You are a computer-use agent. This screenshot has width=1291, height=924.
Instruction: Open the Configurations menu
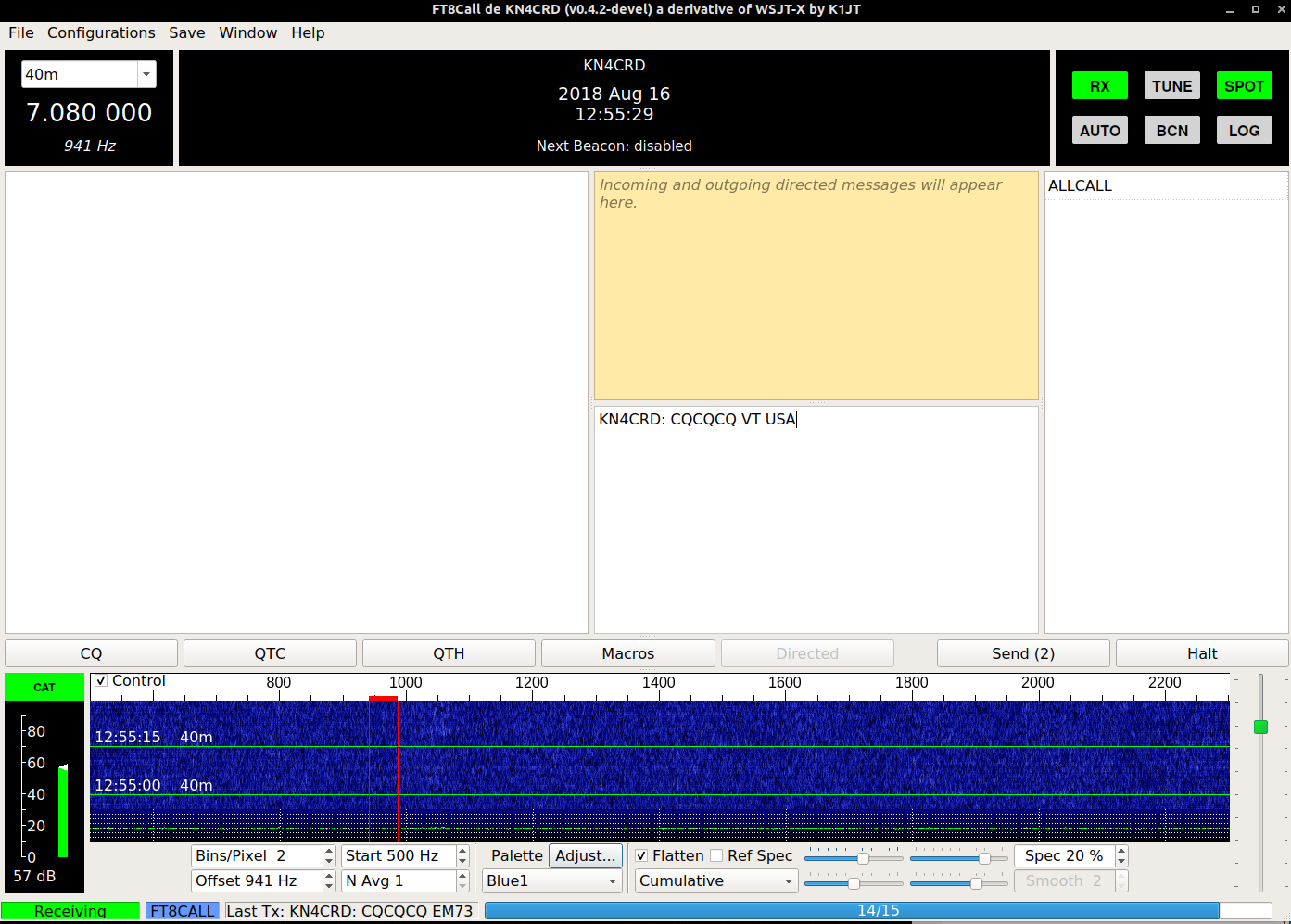tap(101, 32)
